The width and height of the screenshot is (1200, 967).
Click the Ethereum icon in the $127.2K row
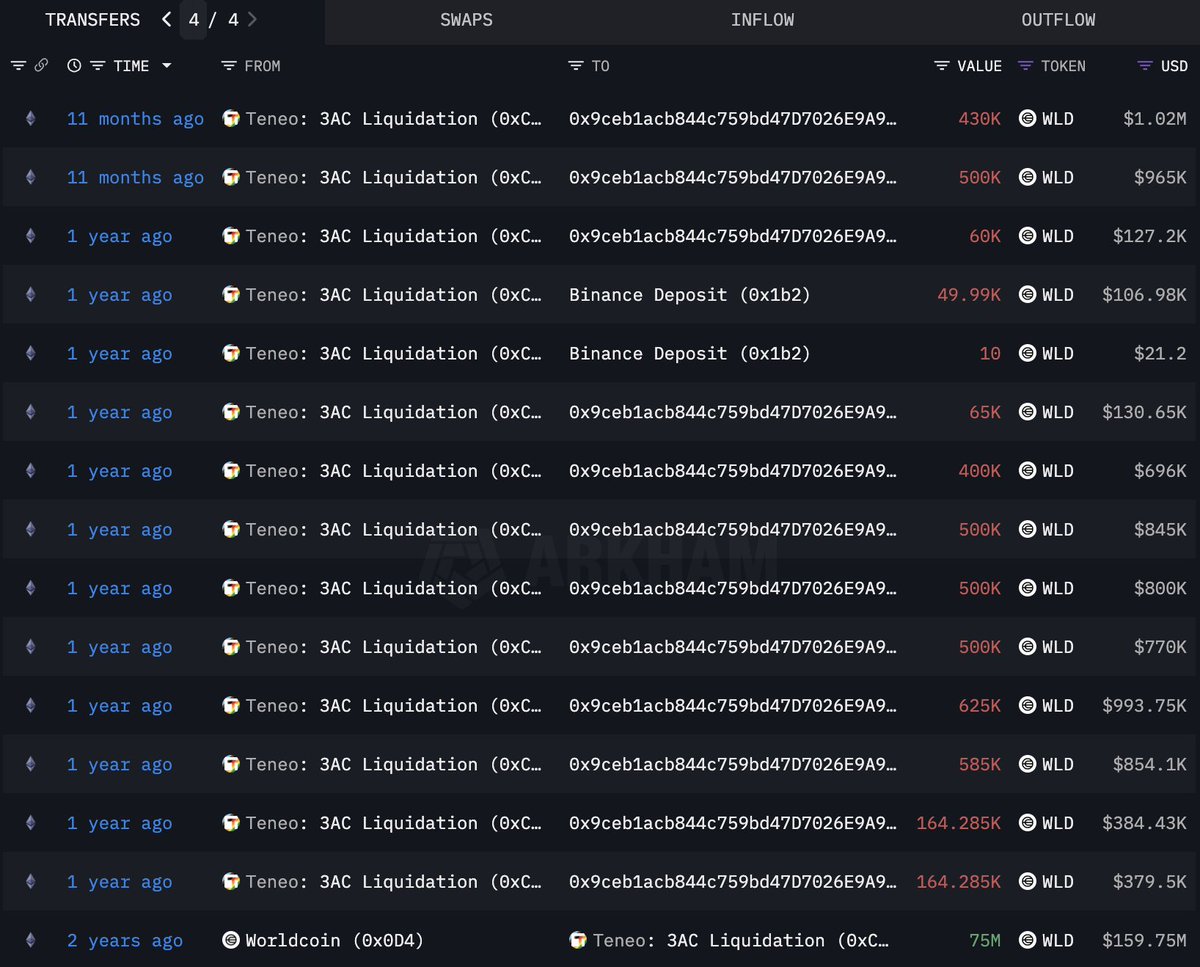click(30, 237)
